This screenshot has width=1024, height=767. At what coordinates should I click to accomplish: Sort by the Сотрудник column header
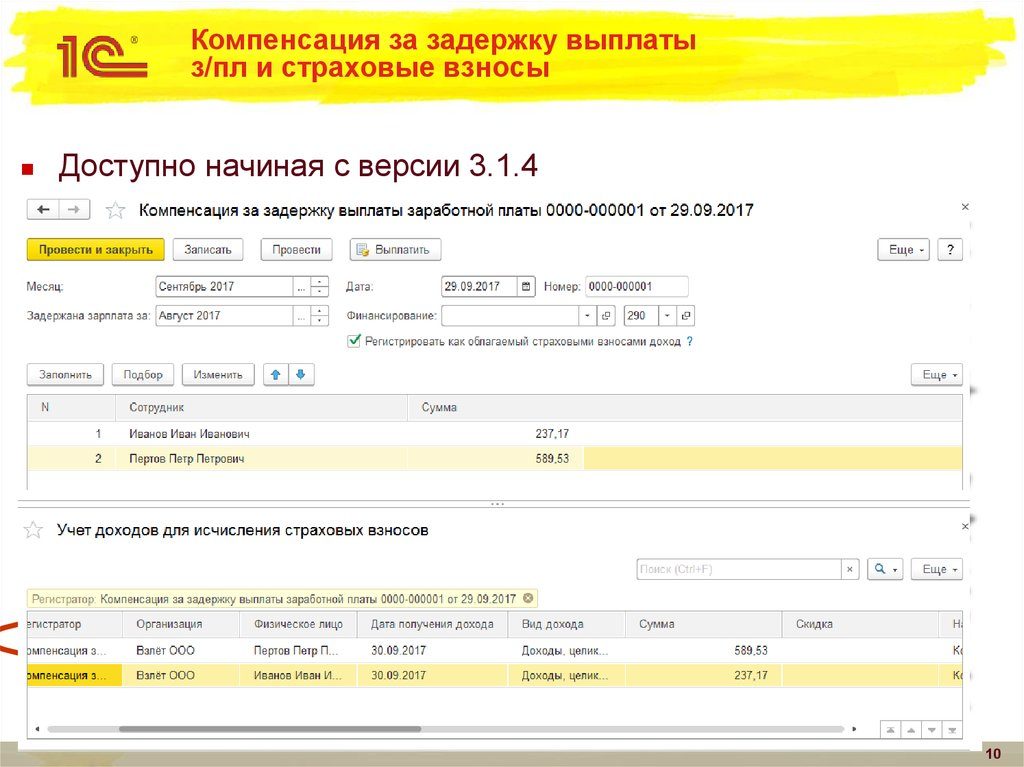click(261, 407)
